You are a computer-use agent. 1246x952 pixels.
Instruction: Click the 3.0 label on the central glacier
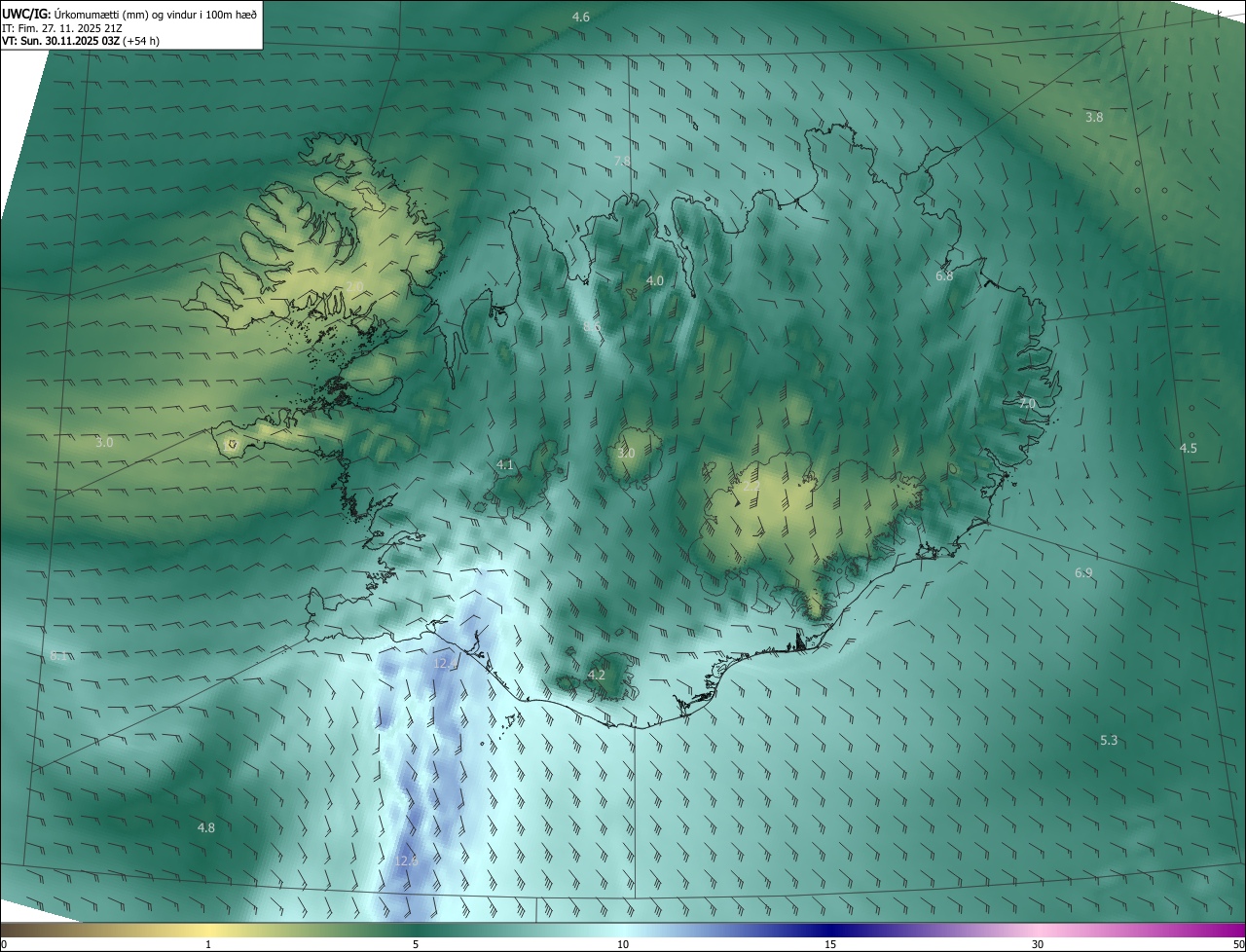626,454
